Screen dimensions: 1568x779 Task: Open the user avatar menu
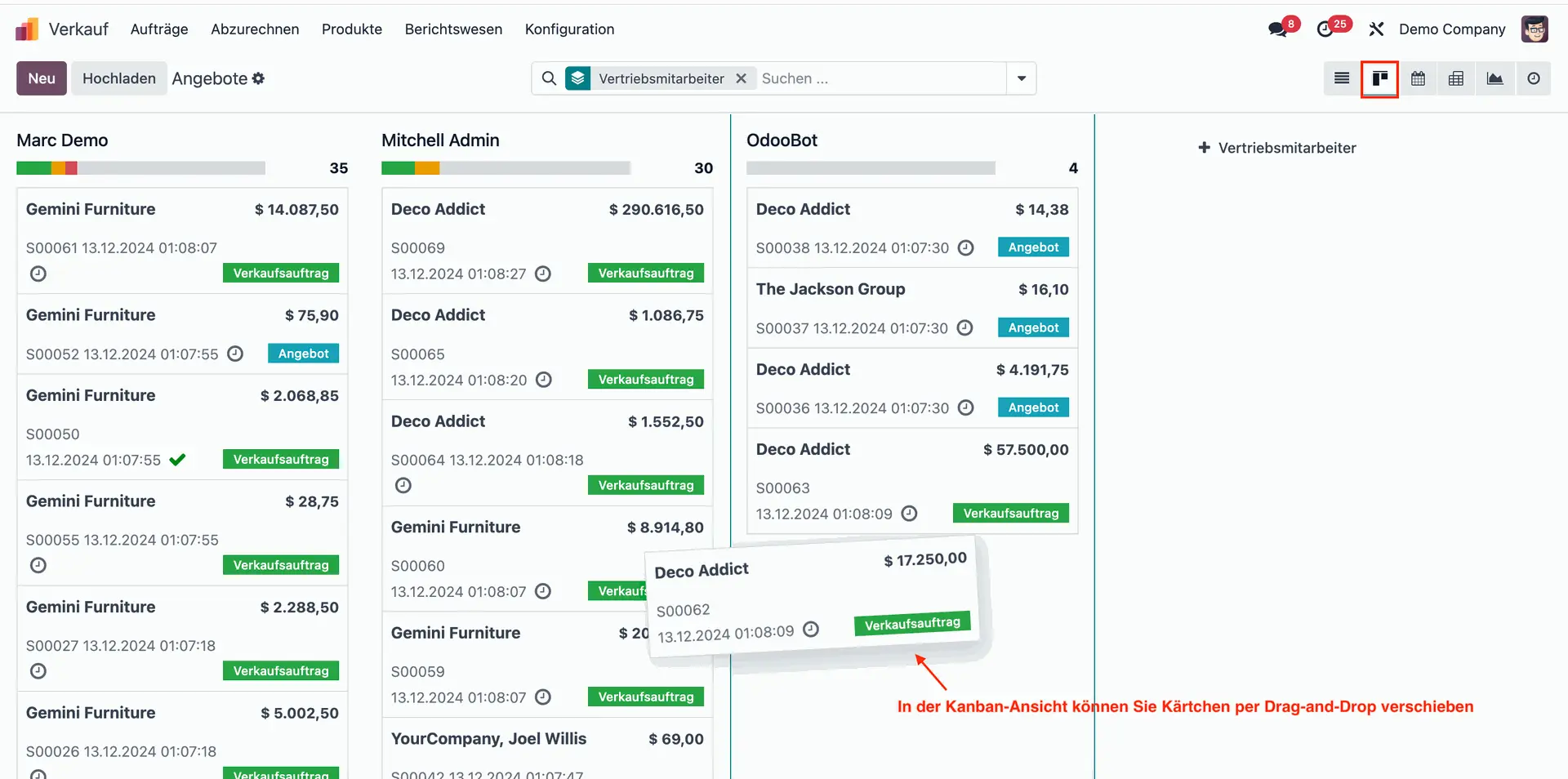[1535, 29]
